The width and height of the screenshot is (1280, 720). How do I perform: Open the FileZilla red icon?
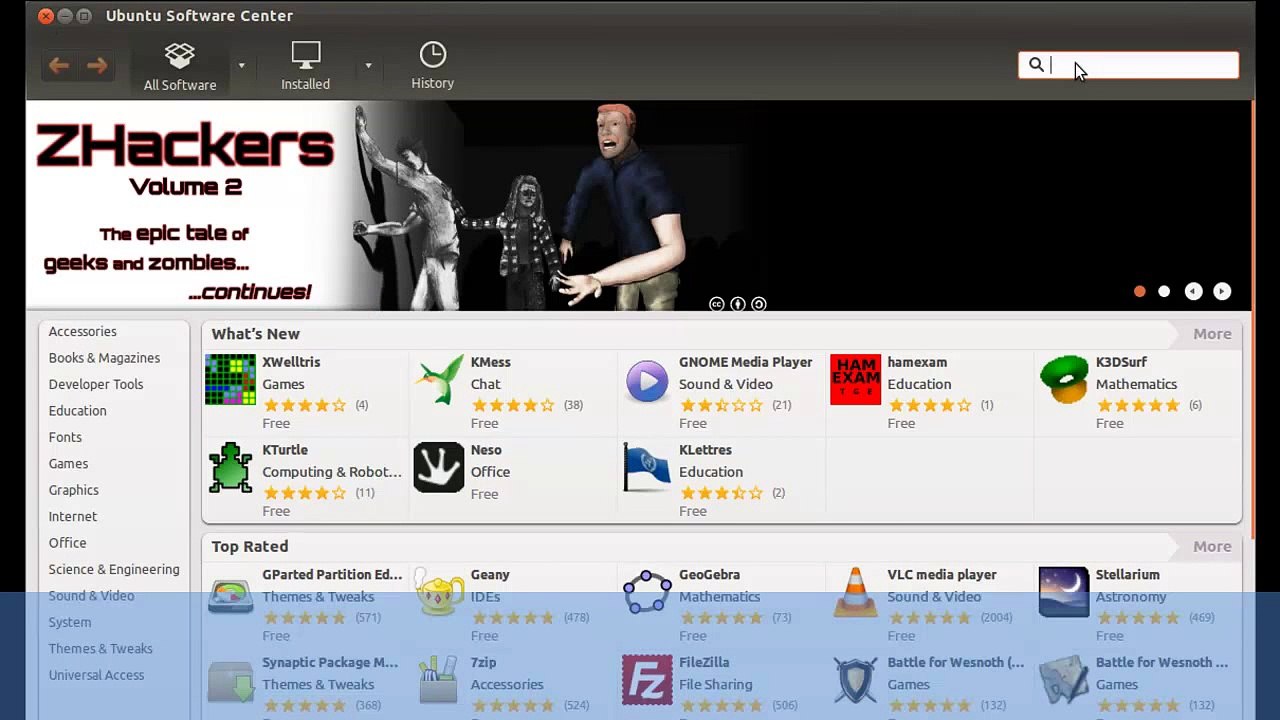[647, 681]
